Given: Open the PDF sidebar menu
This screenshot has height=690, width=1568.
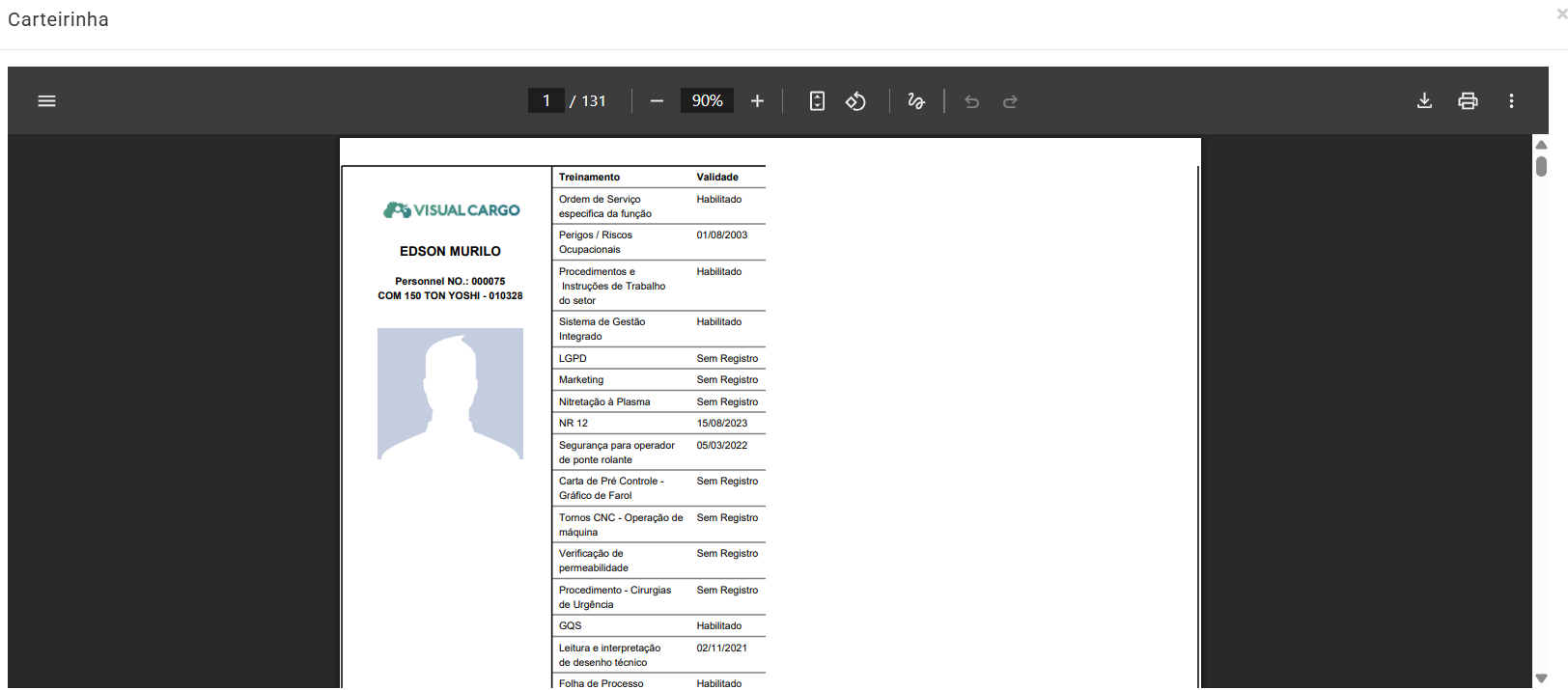Looking at the screenshot, I should [46, 101].
